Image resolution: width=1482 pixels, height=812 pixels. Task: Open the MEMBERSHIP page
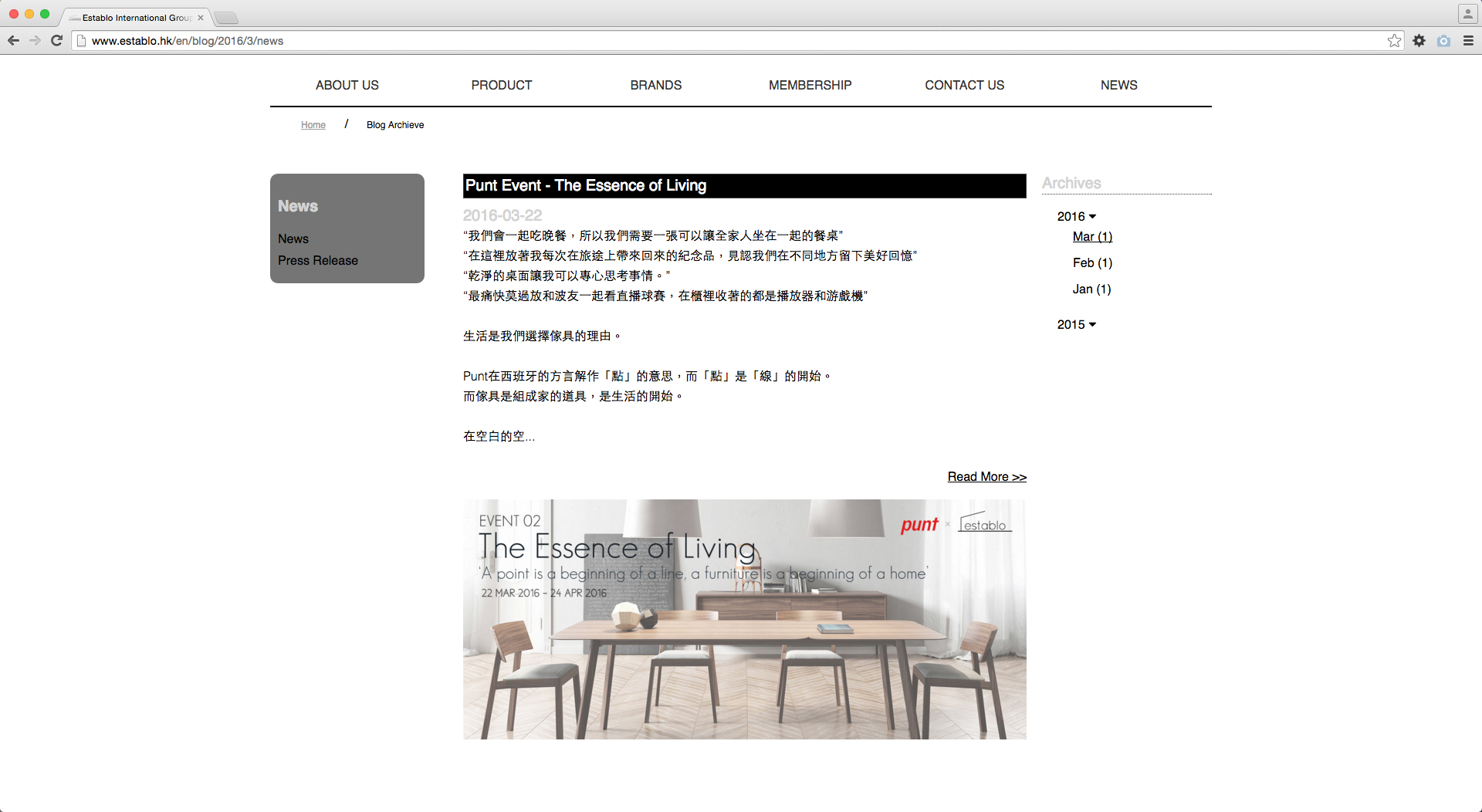(810, 86)
